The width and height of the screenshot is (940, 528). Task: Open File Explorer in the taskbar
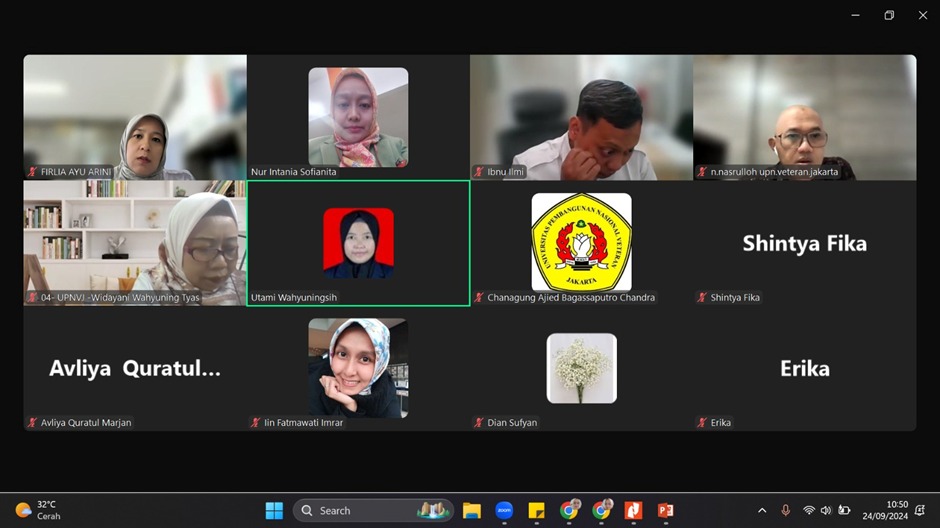(x=472, y=510)
